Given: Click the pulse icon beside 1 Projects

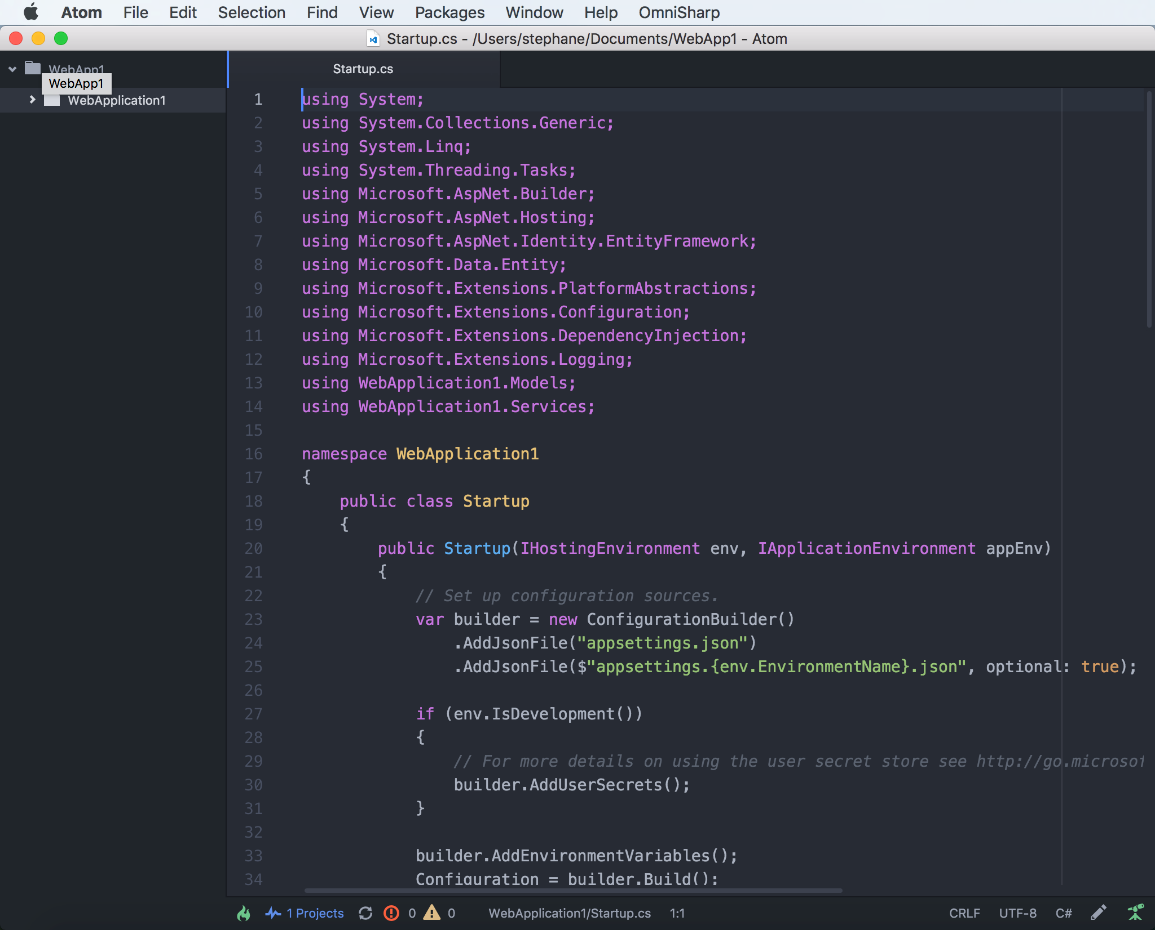Looking at the screenshot, I should pyautogui.click(x=273, y=913).
